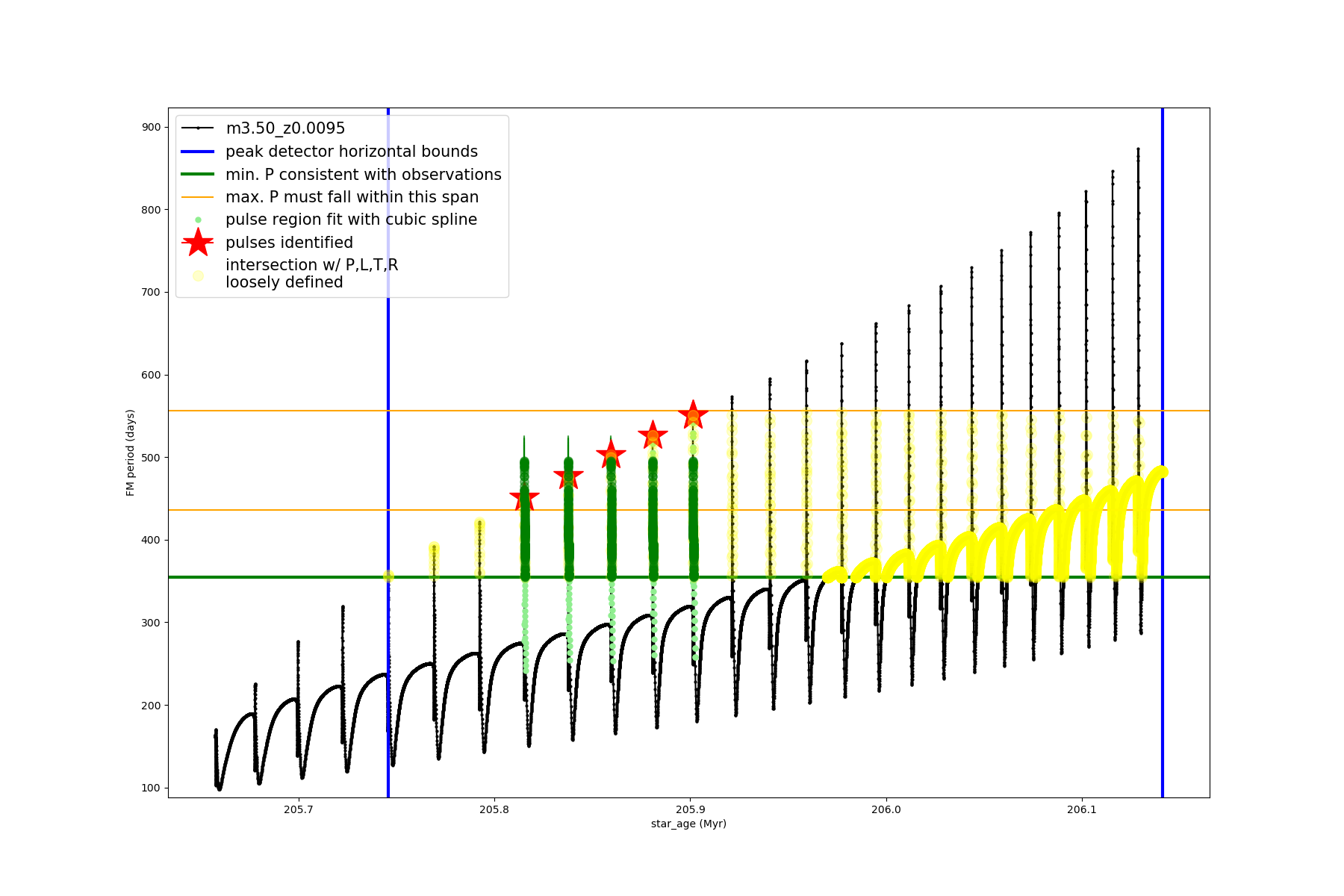Viewport: 1344px width, 896px height.
Task: Click 'pulse region fit with cubic spline' label
Action: (x=351, y=220)
